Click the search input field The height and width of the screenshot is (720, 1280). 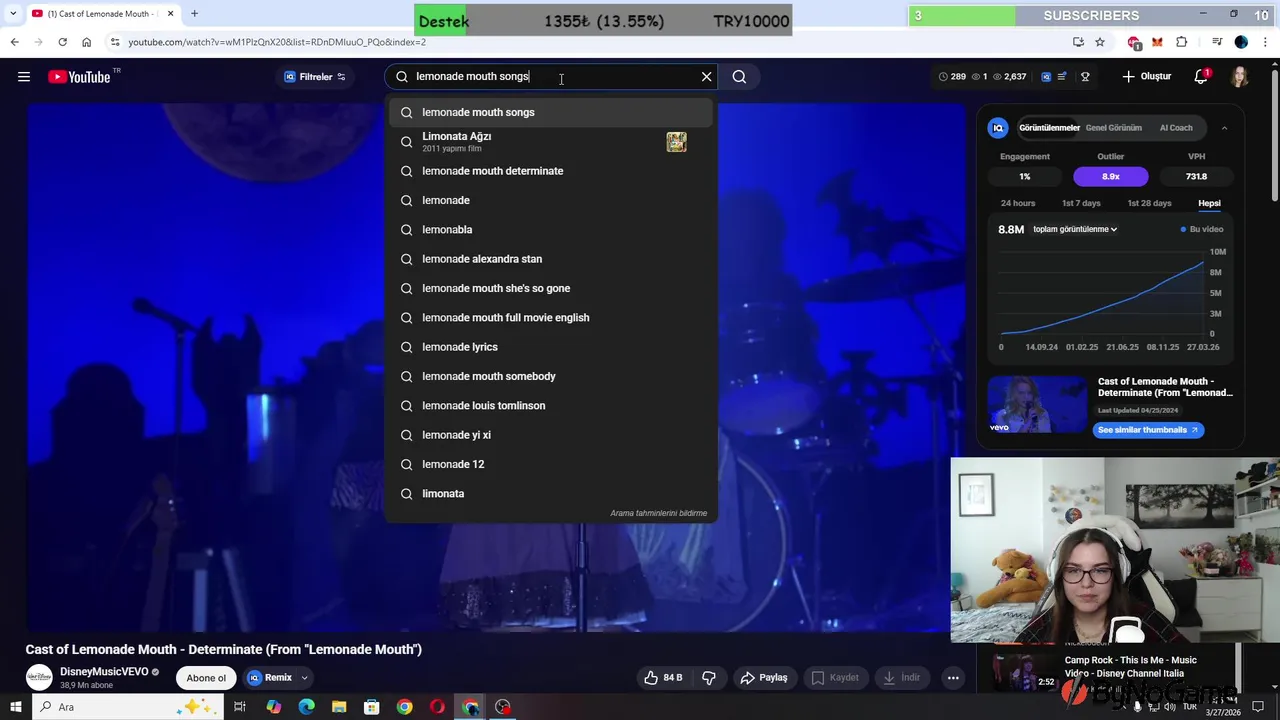[x=553, y=77]
